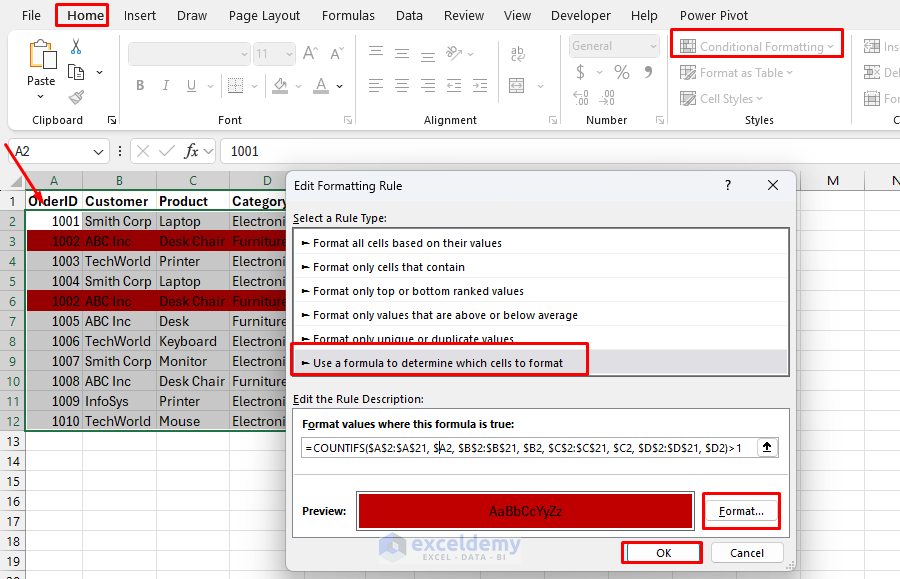The height and width of the screenshot is (579, 900).
Task: Click the Percent Style icon
Action: (622, 72)
